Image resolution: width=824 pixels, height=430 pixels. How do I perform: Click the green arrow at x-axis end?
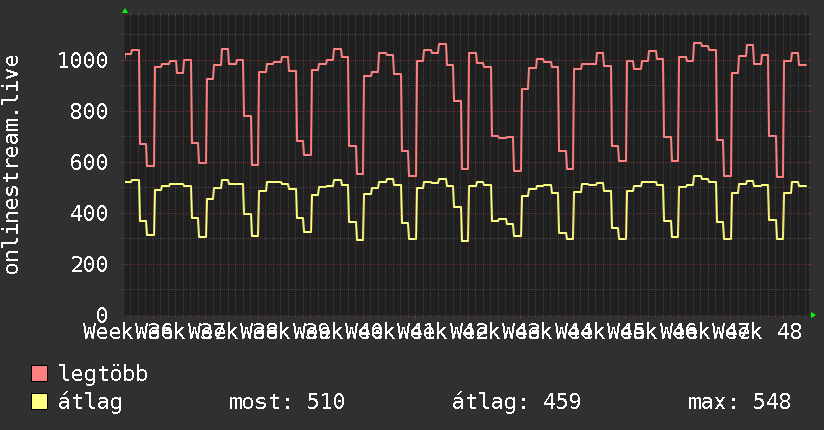pyautogui.click(x=813, y=315)
